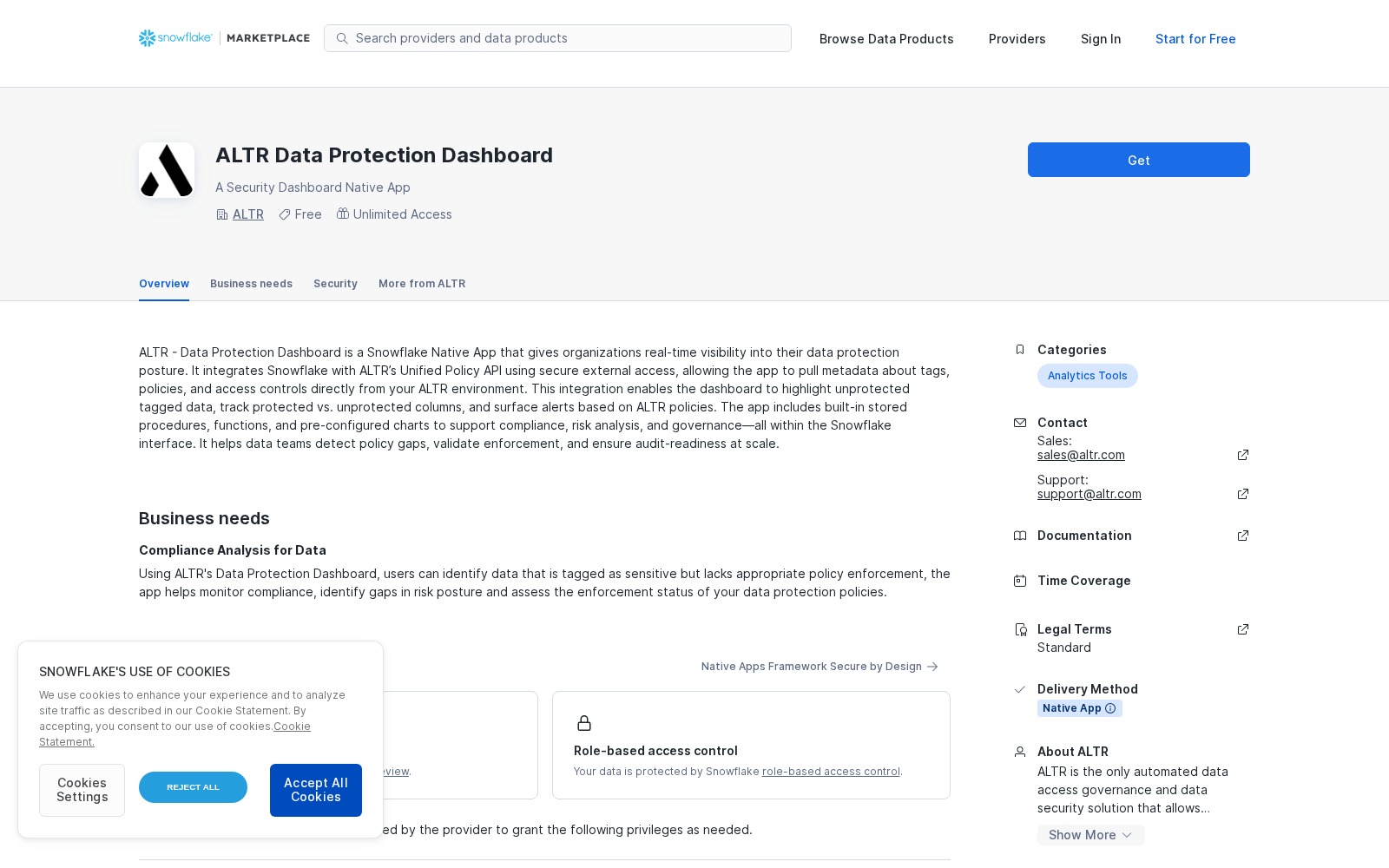Click Start for Free link
Viewport: 1389px width, 868px height.
click(1195, 39)
